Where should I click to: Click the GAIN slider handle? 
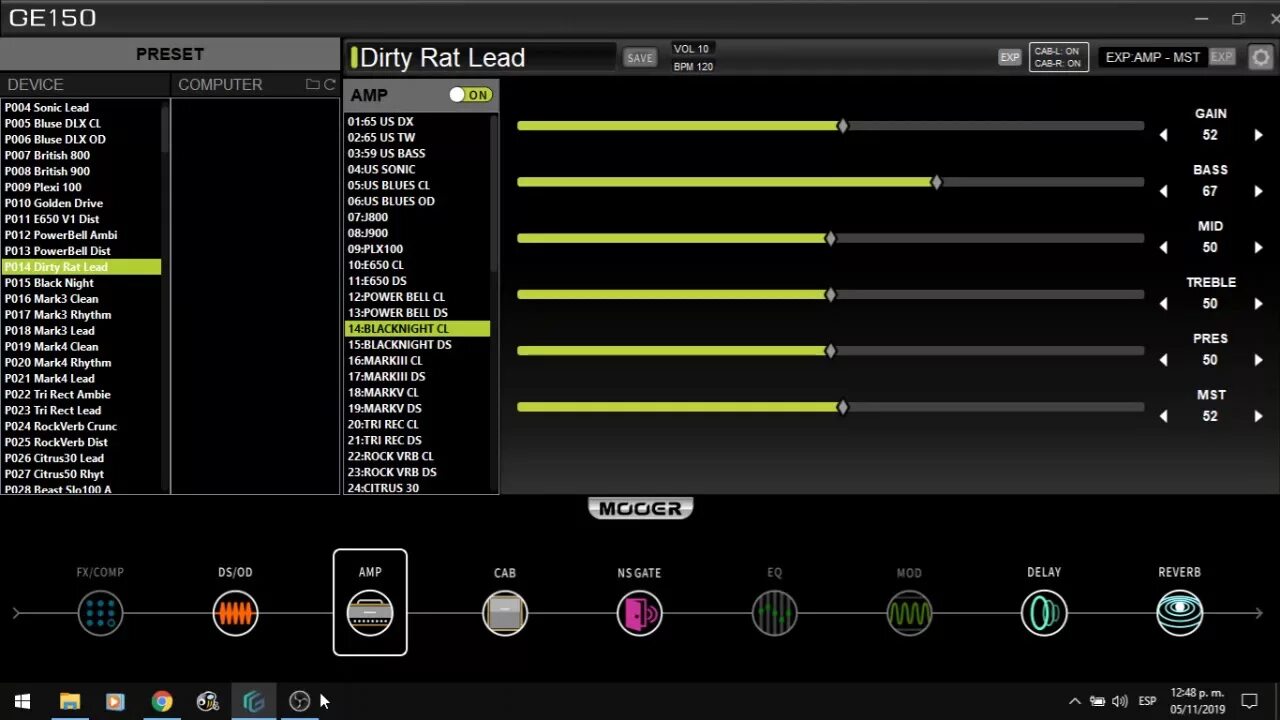(843, 126)
